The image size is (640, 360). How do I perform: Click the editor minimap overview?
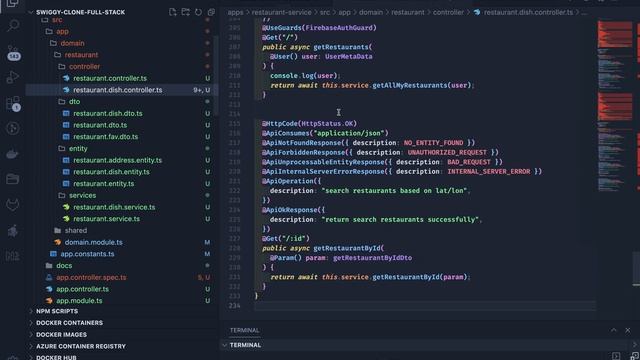615,106
